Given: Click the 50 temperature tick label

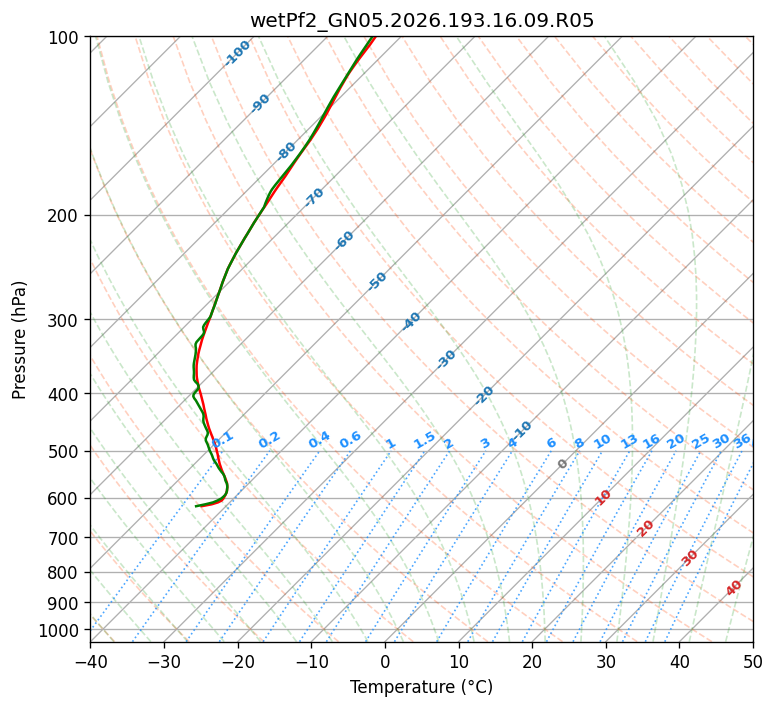Looking at the screenshot, I should tap(753, 662).
